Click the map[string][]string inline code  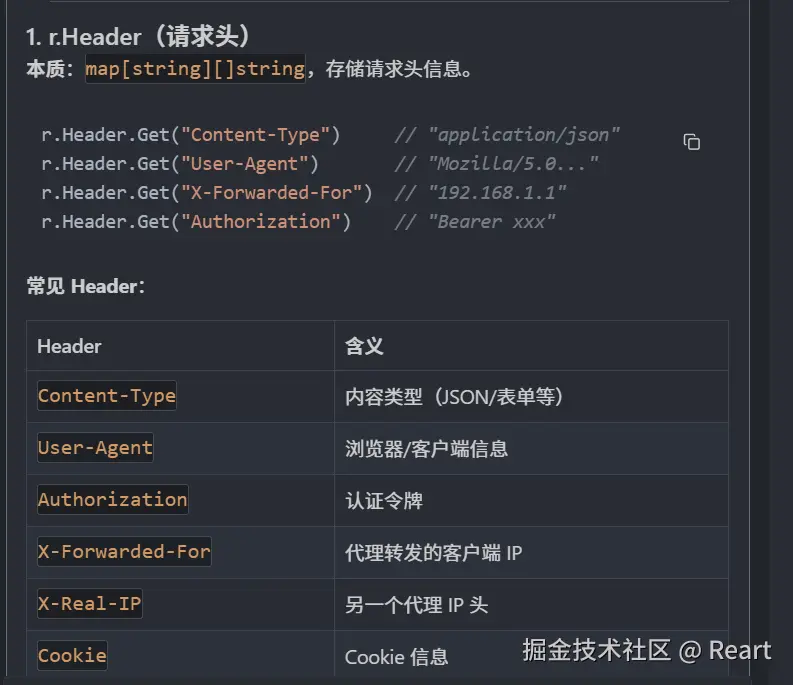(195, 69)
